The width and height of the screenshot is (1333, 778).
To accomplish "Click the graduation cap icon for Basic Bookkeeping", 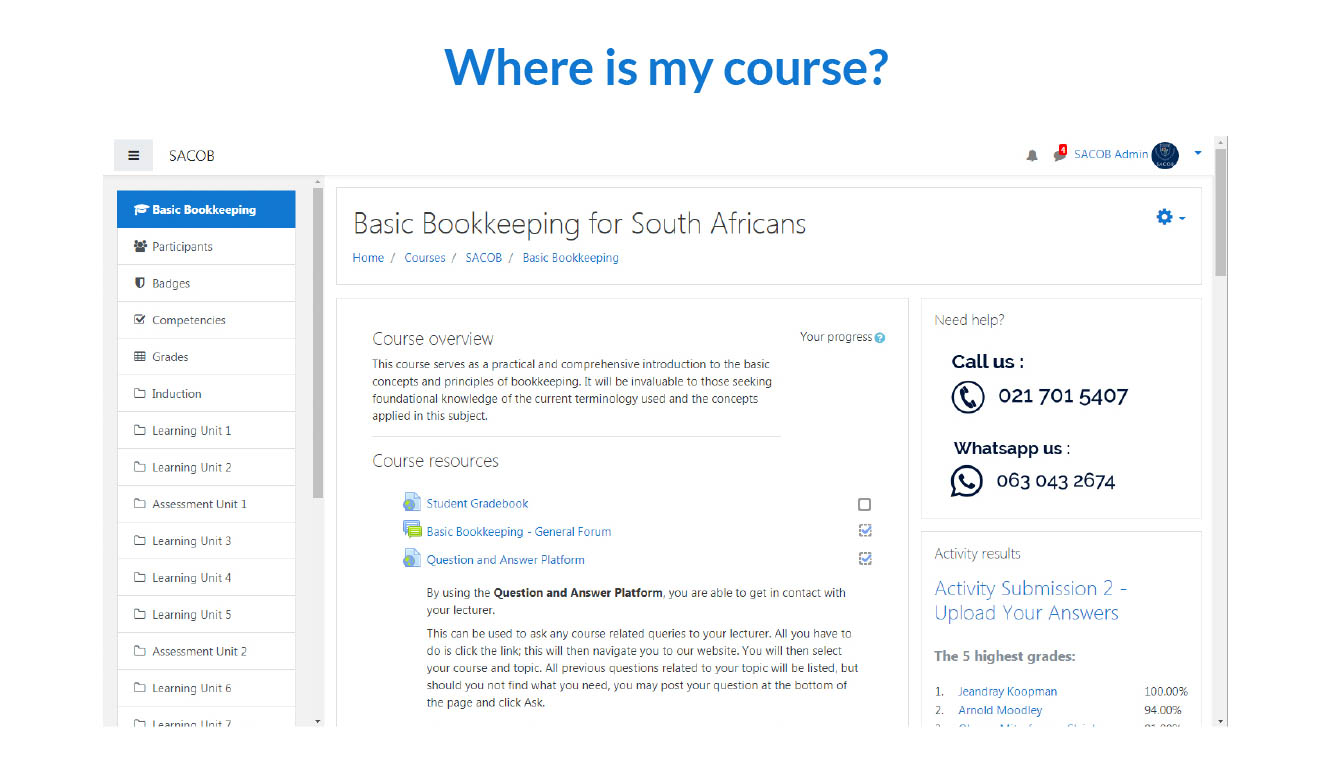I will pos(141,210).
